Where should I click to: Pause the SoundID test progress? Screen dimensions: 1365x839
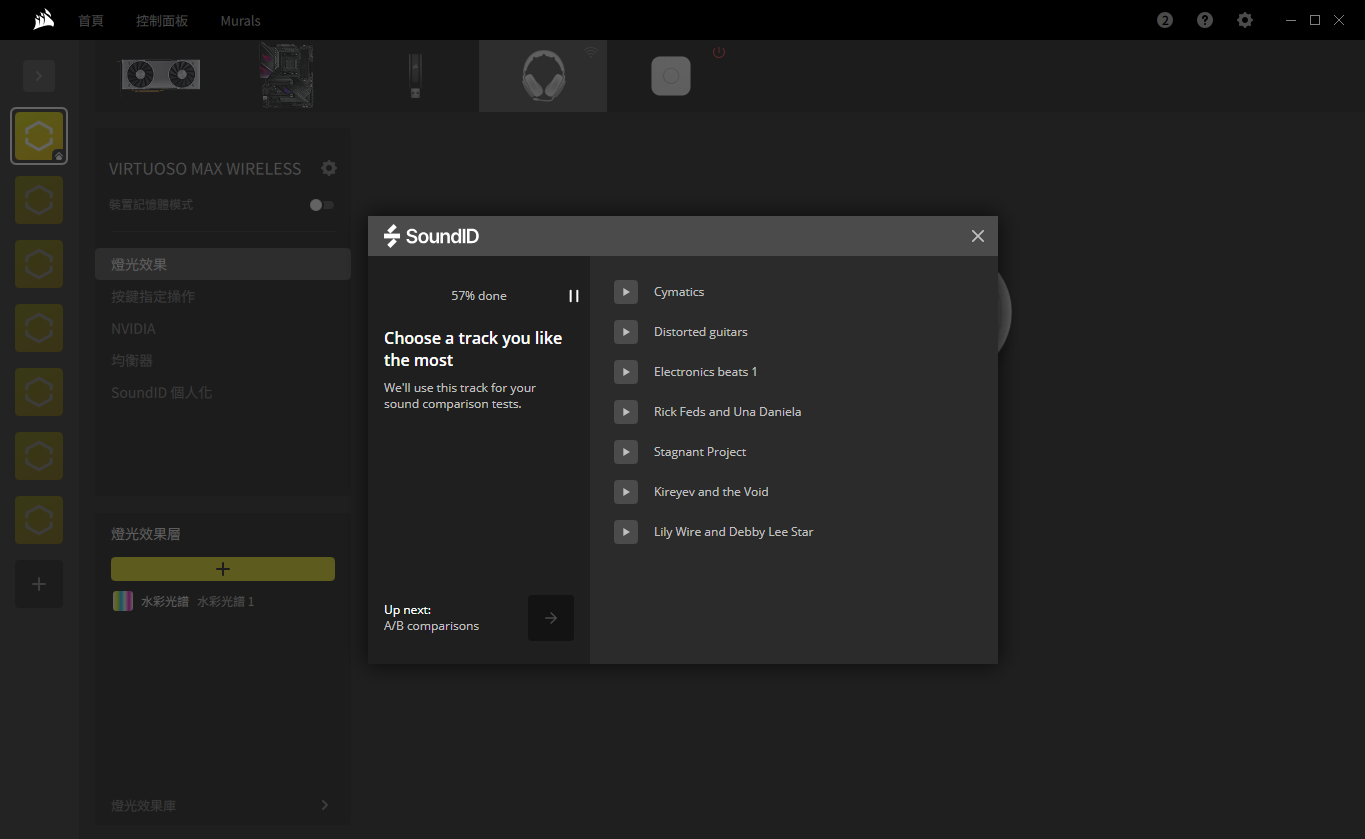[574, 296]
